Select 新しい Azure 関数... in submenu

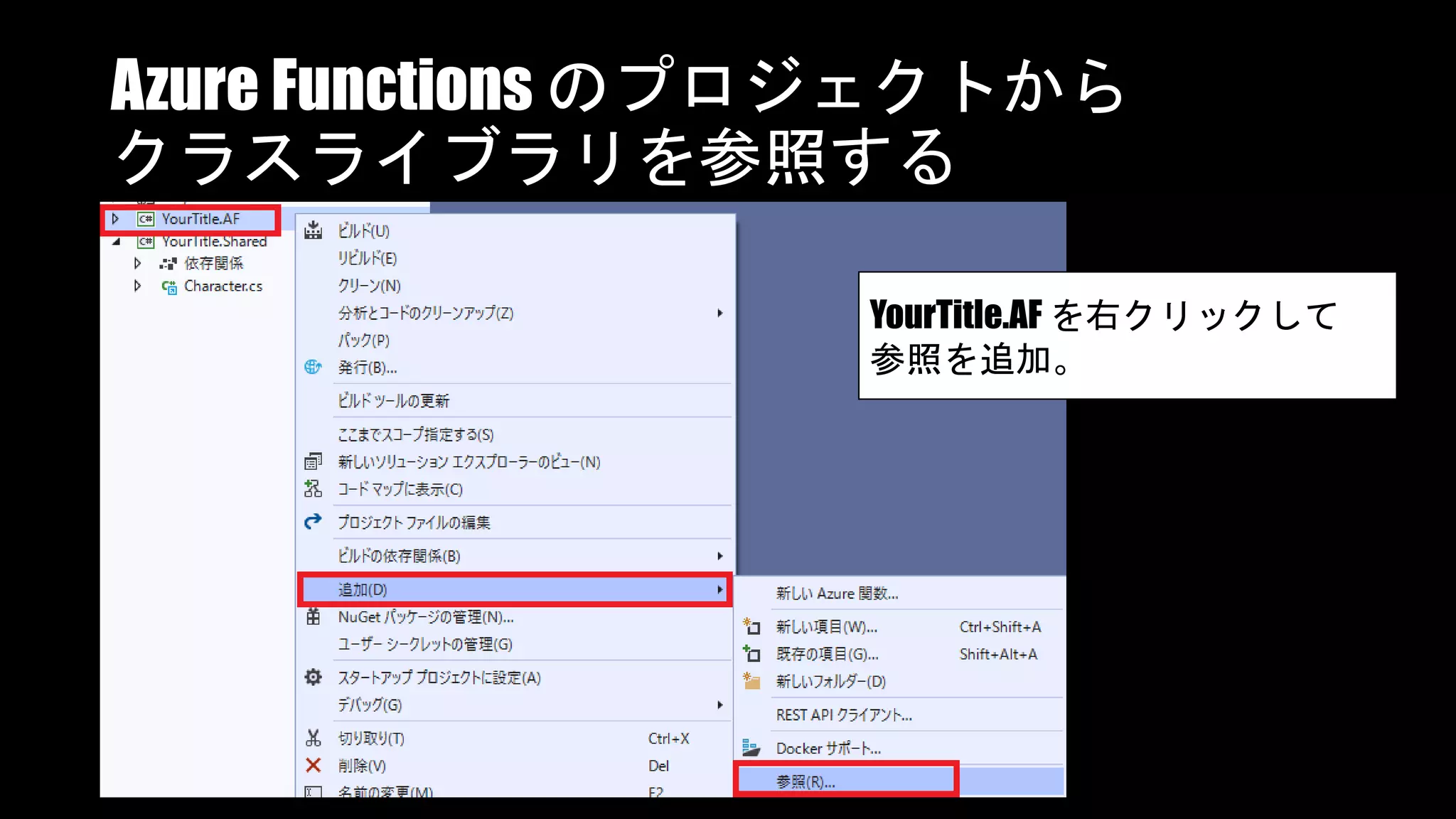point(900,593)
